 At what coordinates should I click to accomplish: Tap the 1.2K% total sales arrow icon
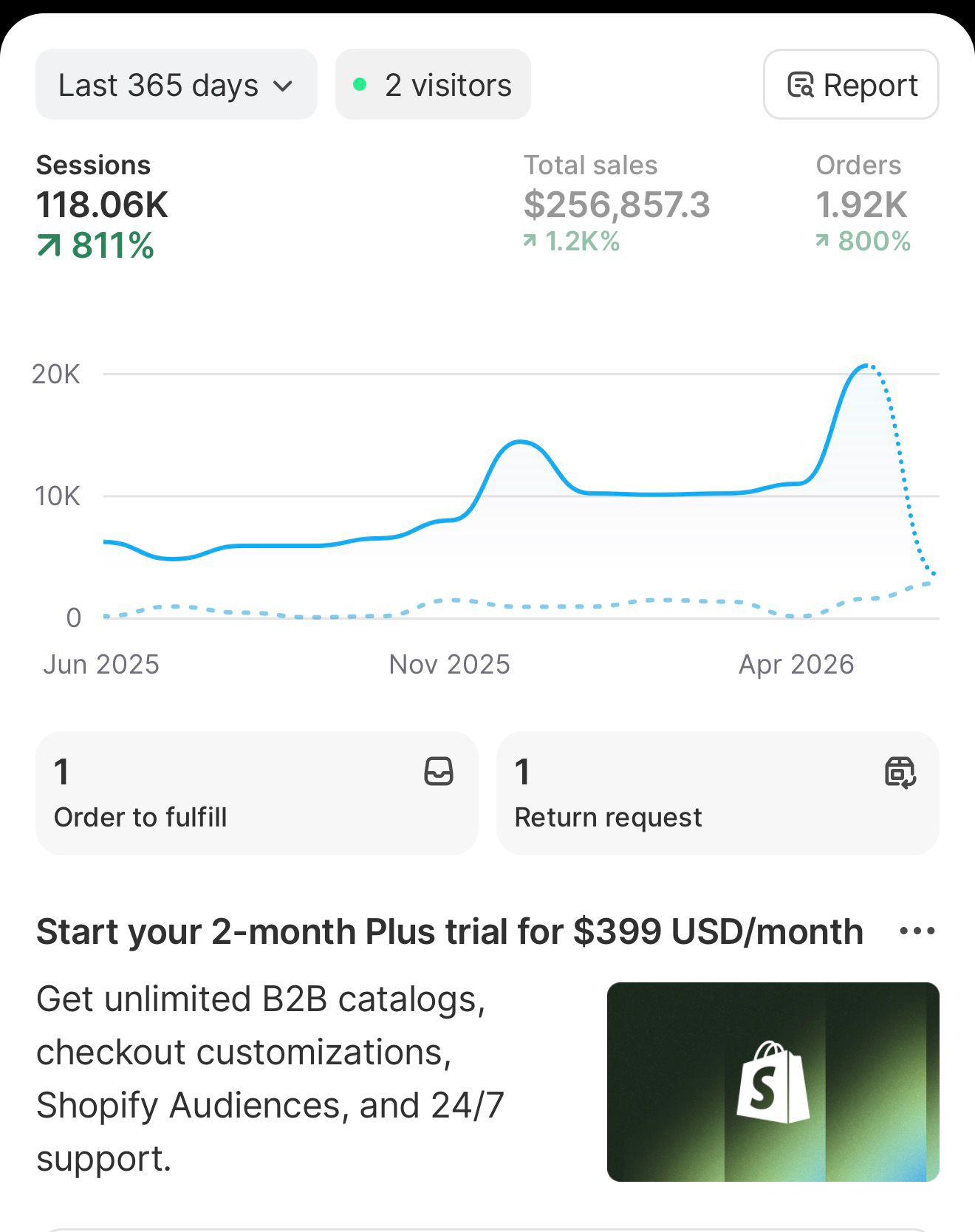[x=530, y=241]
